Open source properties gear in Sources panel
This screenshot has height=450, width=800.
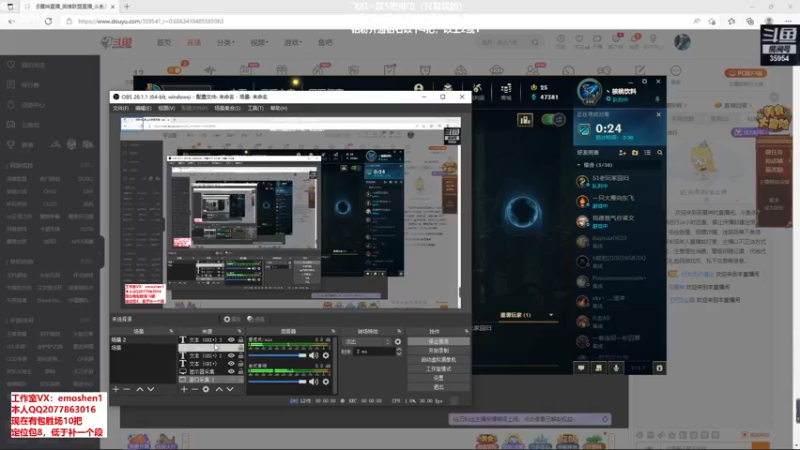pos(206,389)
